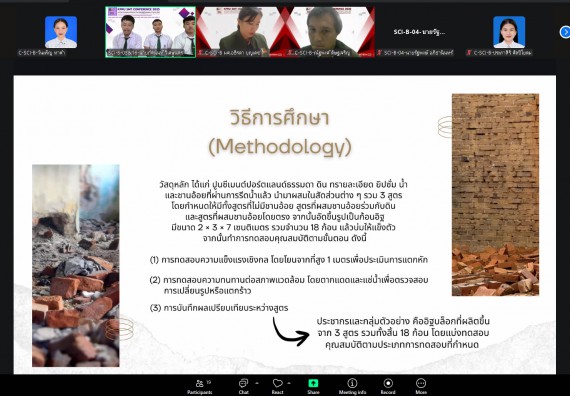The width and height of the screenshot is (570, 396).
Task: Select the man in green shirt video
Action: 330,32
